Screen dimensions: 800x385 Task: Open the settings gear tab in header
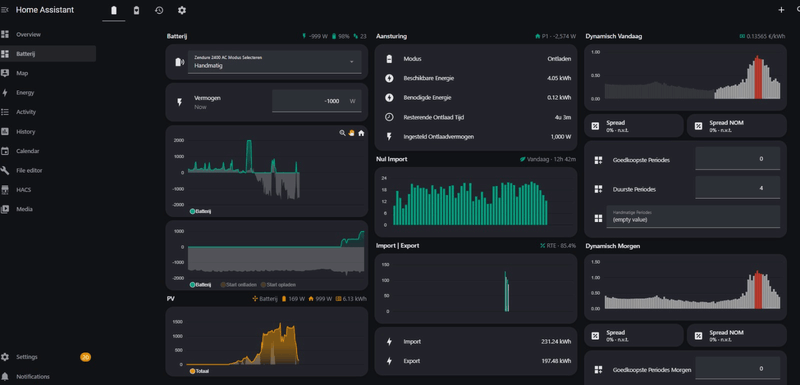182,10
